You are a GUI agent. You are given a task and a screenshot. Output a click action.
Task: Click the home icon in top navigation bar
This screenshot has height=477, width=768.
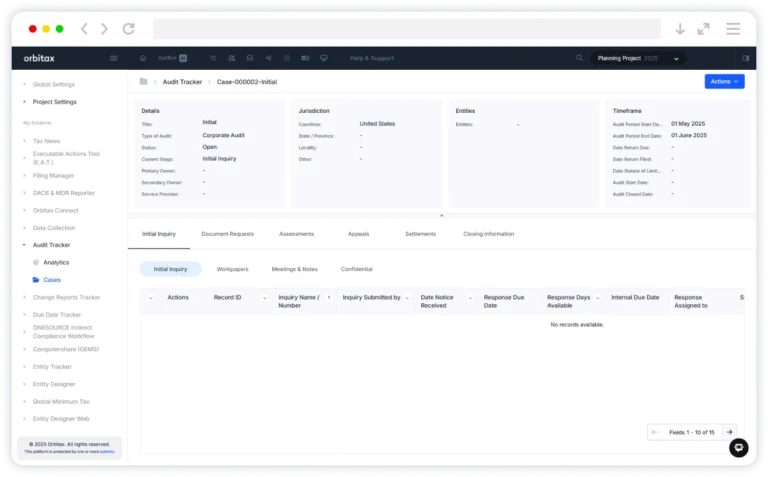[x=144, y=58]
